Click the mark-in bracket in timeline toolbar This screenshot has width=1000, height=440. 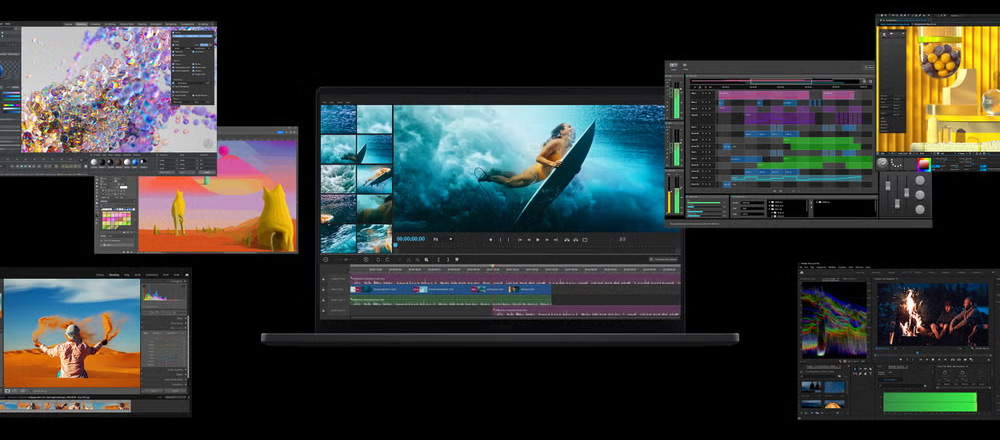click(439, 260)
